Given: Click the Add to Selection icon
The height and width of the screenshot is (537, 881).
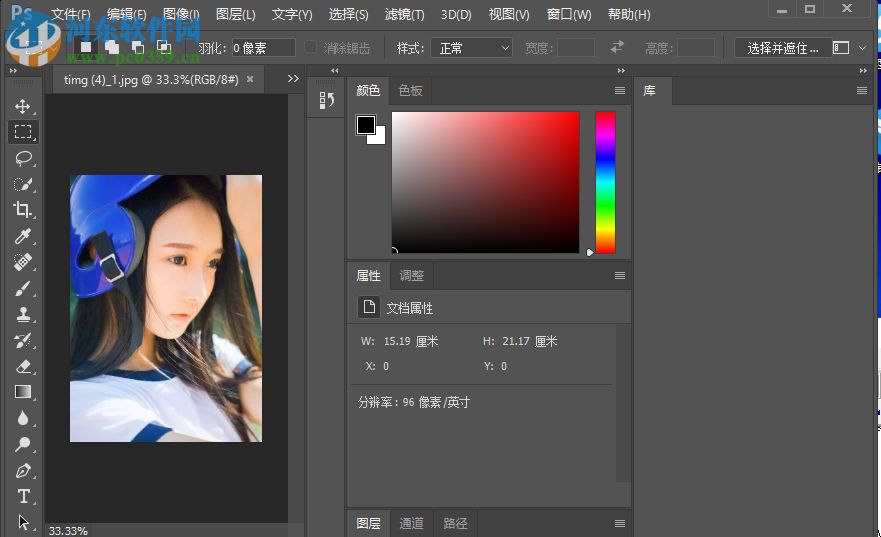Looking at the screenshot, I should (112, 47).
